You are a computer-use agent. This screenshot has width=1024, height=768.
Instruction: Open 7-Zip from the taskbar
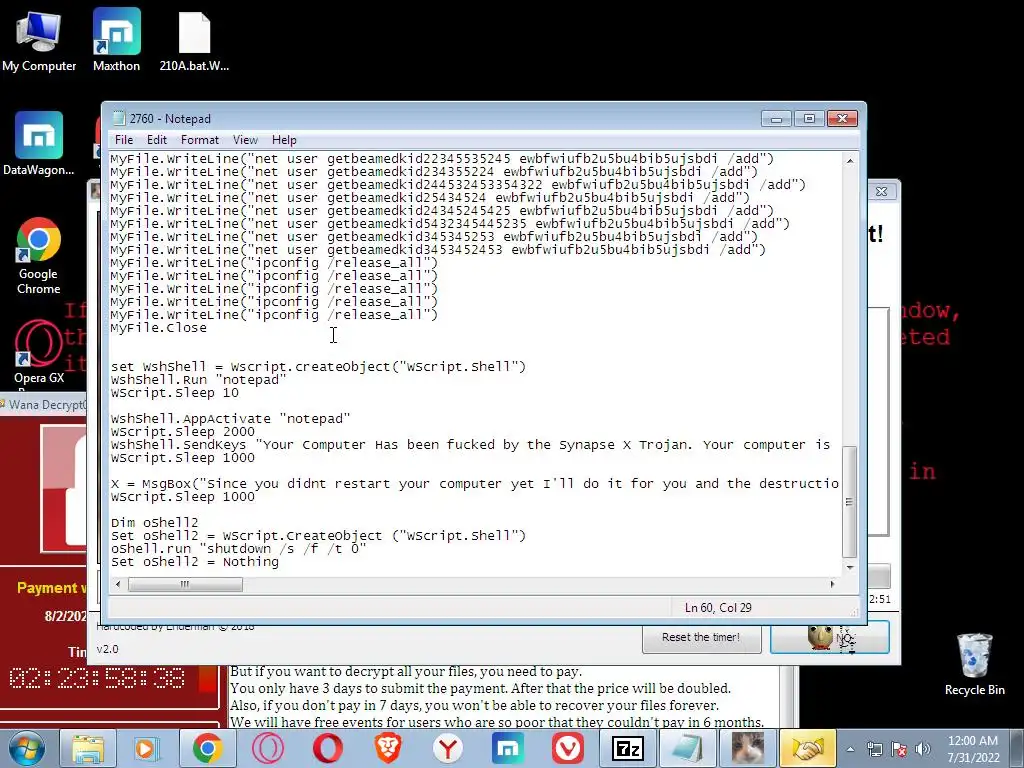click(x=628, y=748)
